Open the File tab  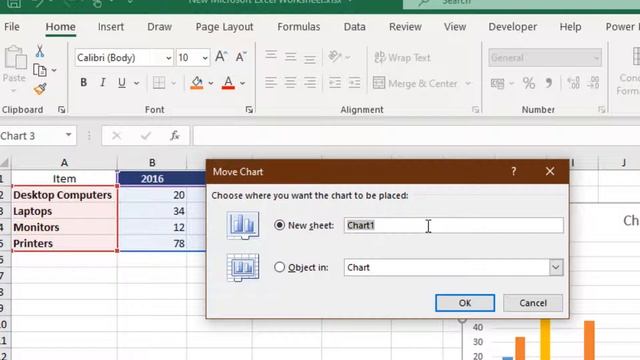pos(11,27)
